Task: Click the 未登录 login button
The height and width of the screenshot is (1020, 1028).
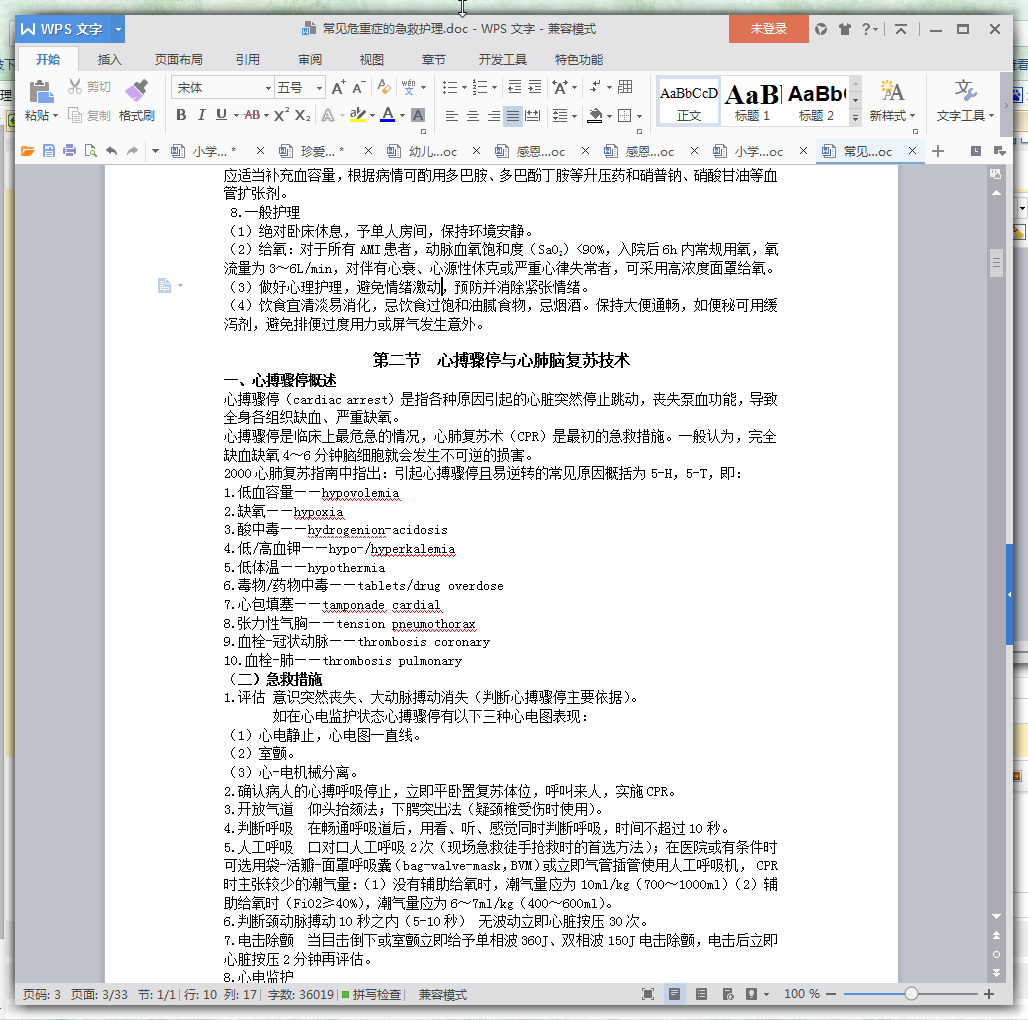Action: (x=768, y=29)
